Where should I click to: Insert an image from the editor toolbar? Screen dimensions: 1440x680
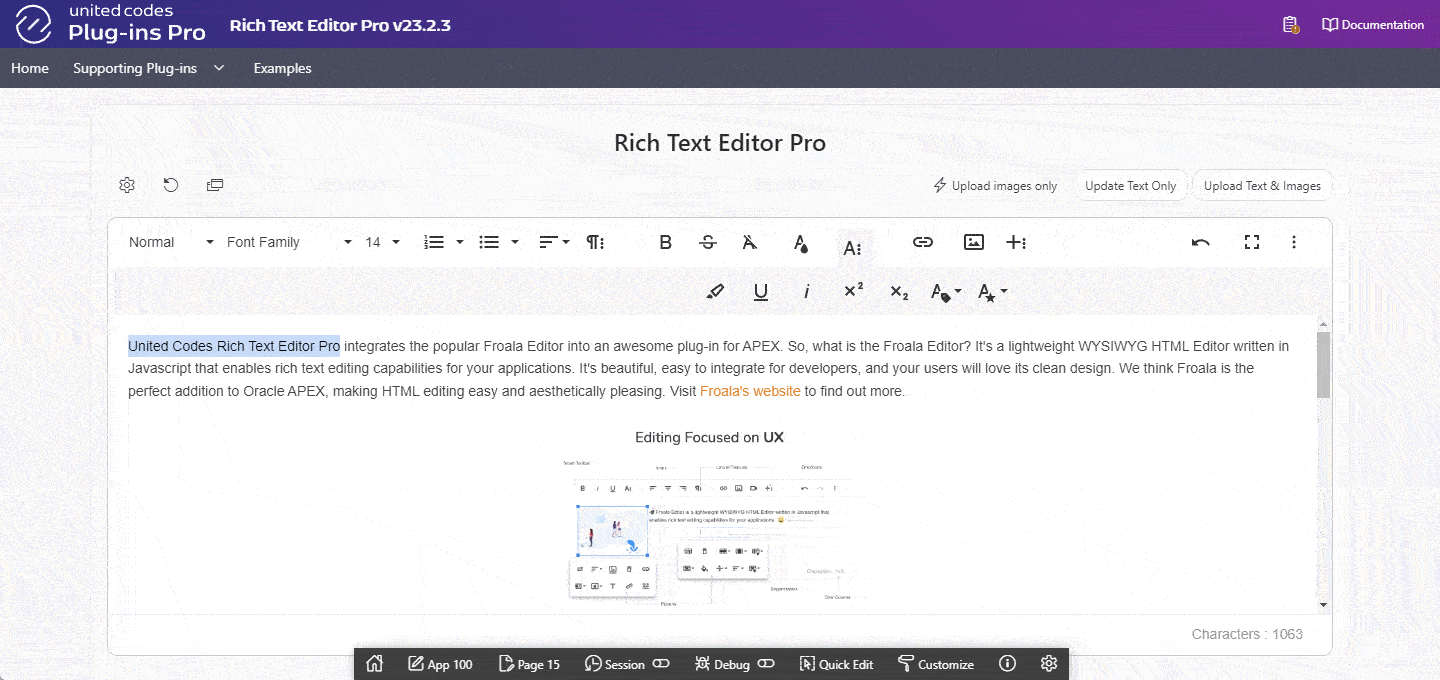click(x=973, y=242)
